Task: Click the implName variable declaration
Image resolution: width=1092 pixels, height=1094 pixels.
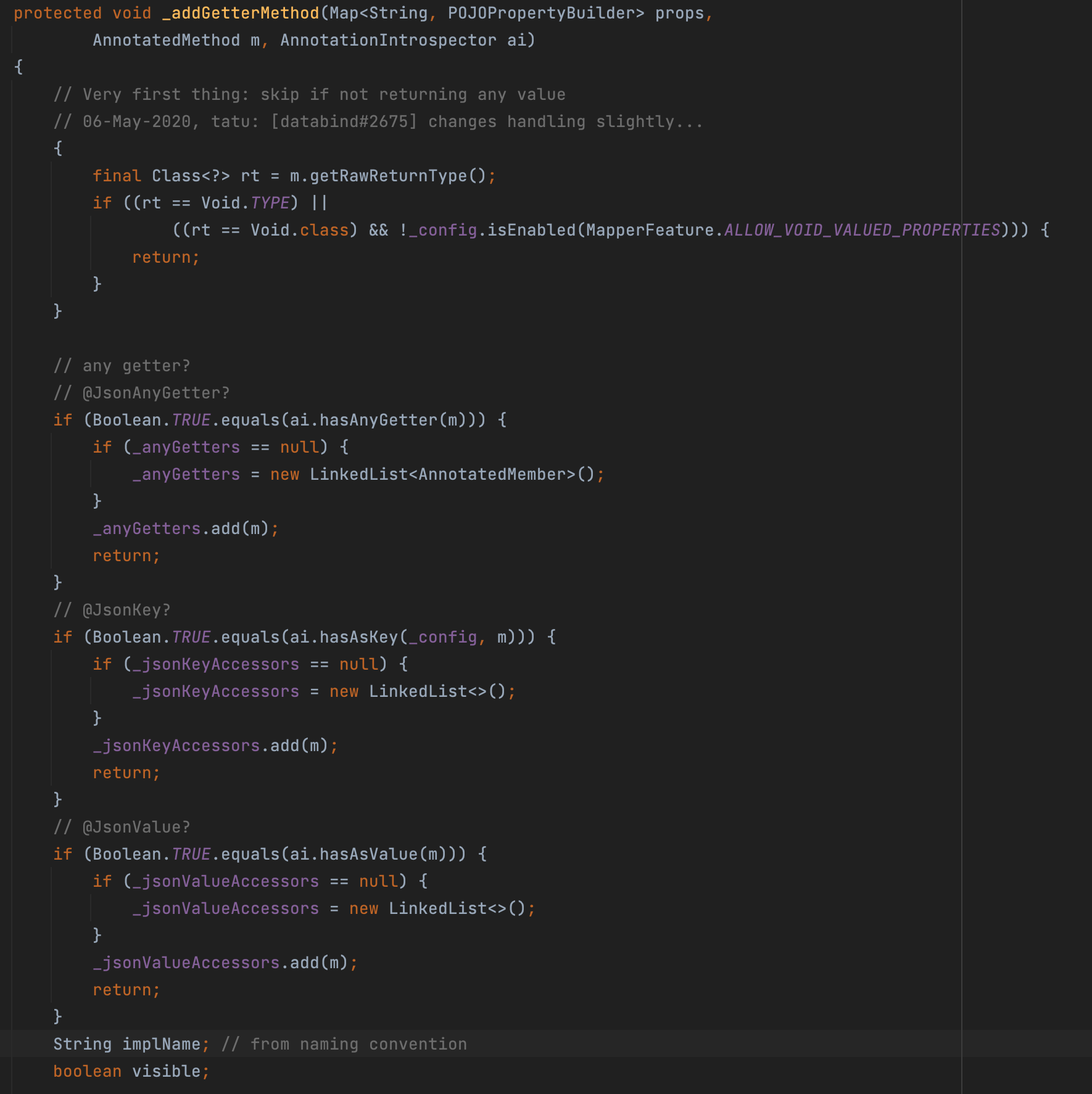Action: (162, 1044)
